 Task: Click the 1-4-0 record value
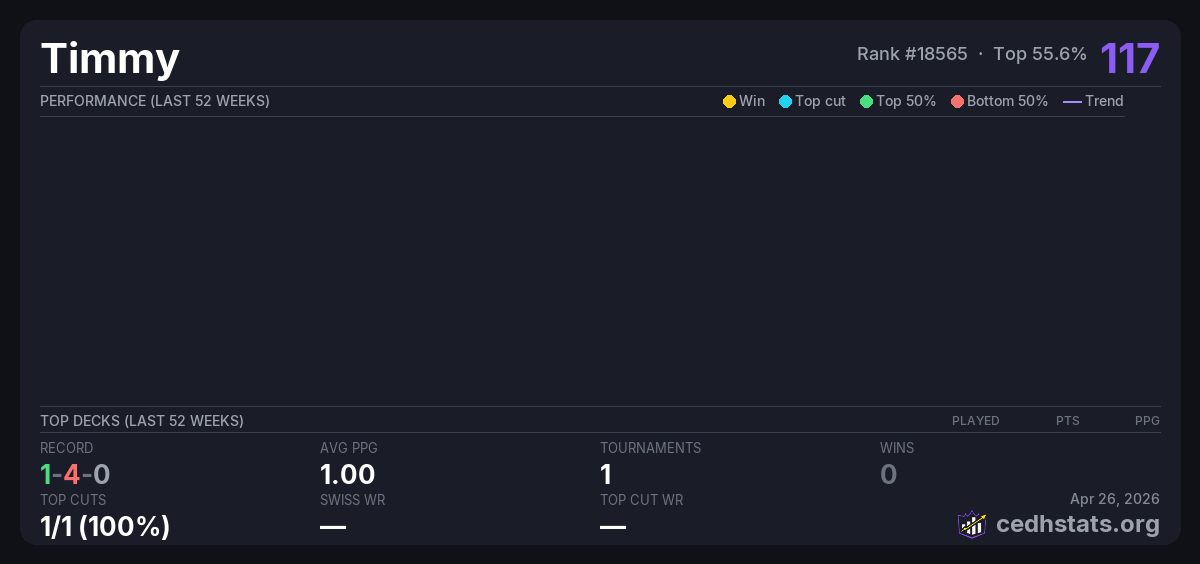[x=75, y=474]
